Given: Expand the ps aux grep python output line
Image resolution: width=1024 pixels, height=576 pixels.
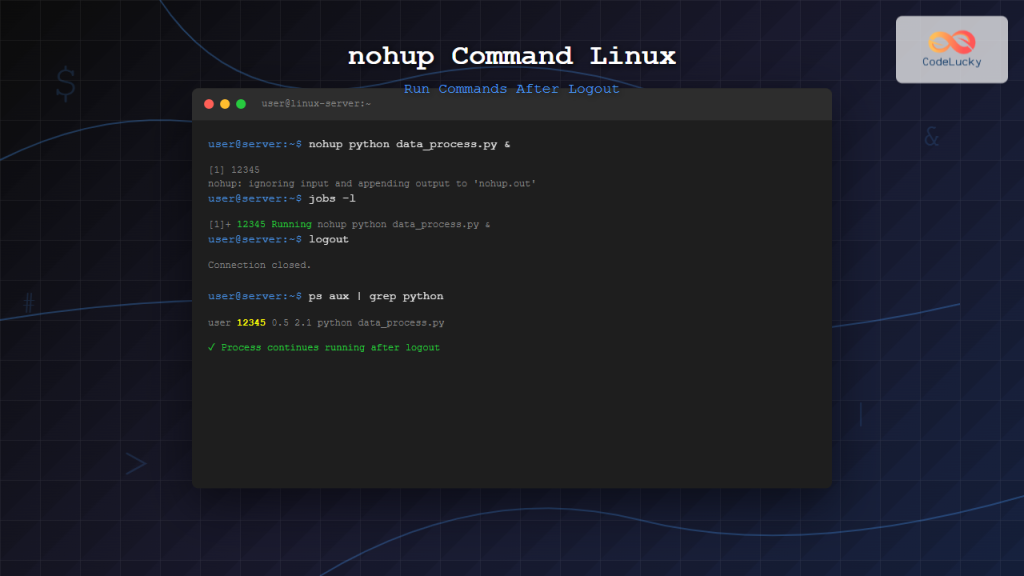Looking at the screenshot, I should (325, 322).
